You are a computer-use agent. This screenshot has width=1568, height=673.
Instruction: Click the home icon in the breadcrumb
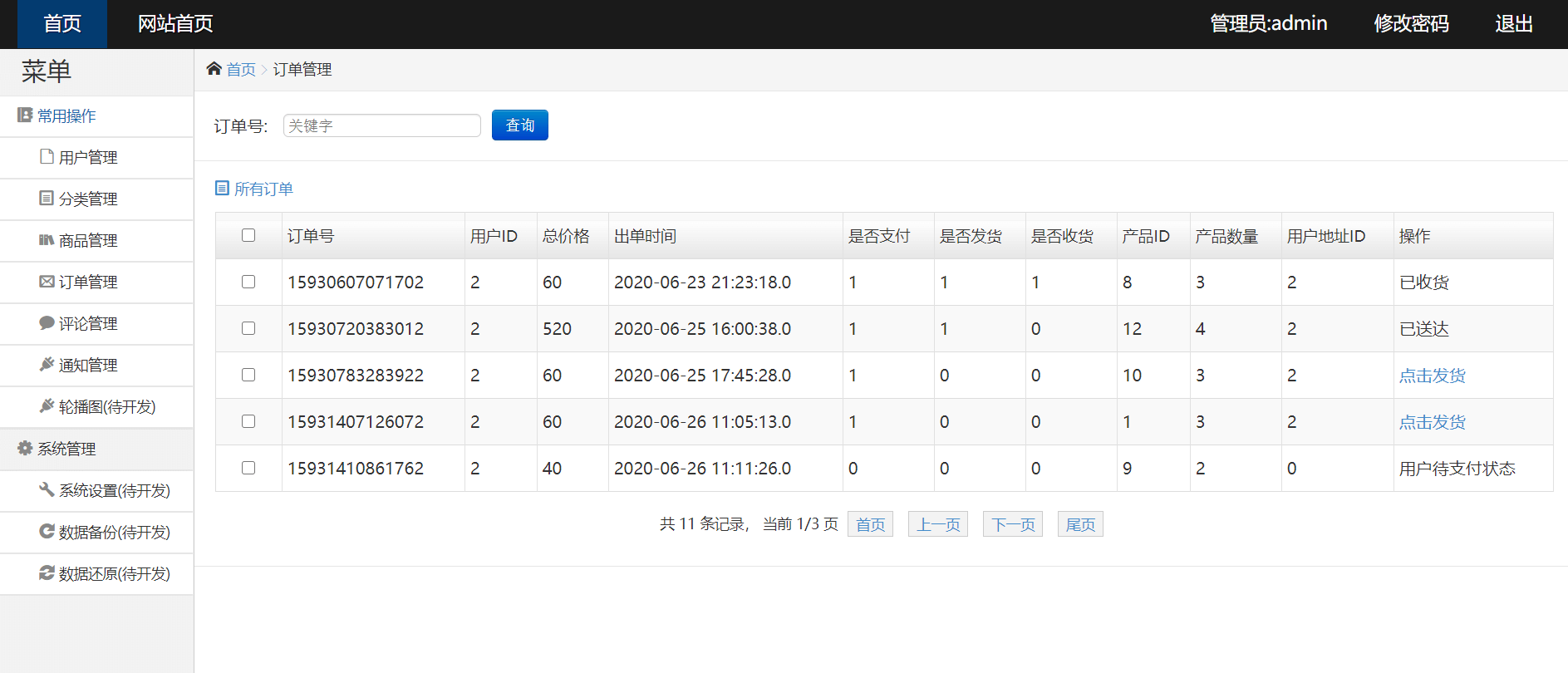coord(214,69)
